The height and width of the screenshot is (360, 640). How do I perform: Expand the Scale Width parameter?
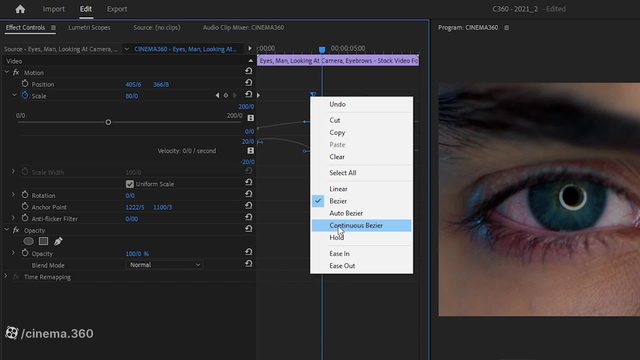tap(13, 171)
